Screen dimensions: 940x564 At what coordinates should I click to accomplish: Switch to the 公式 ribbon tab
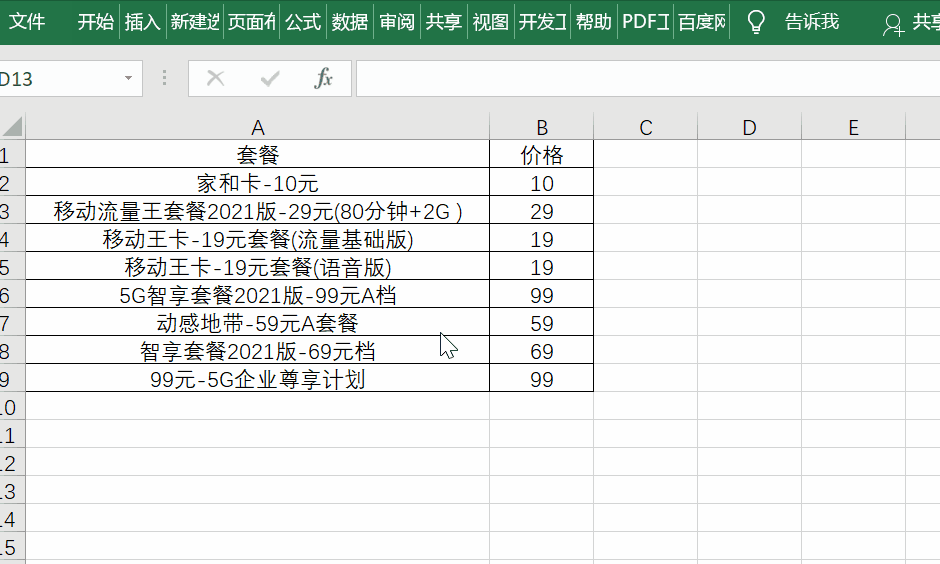[303, 22]
